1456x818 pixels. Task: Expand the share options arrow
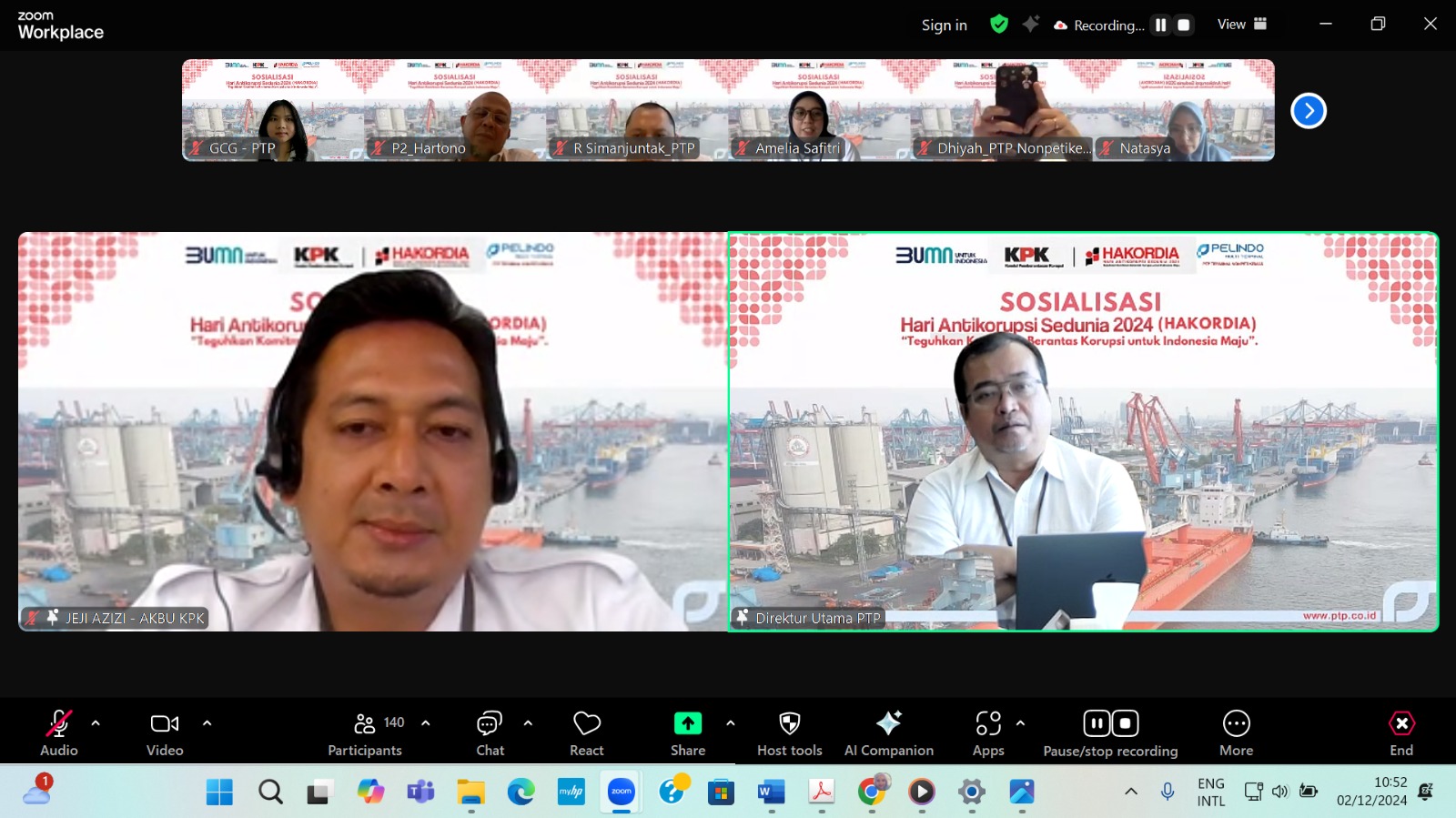tap(730, 723)
